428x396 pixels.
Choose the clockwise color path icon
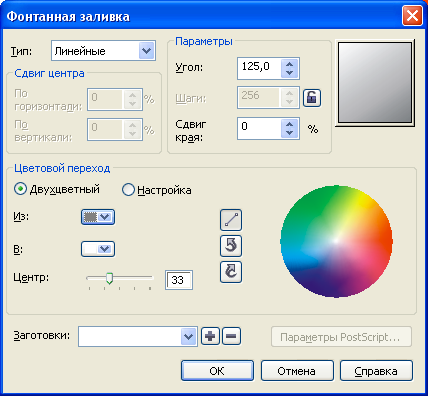pos(231,272)
